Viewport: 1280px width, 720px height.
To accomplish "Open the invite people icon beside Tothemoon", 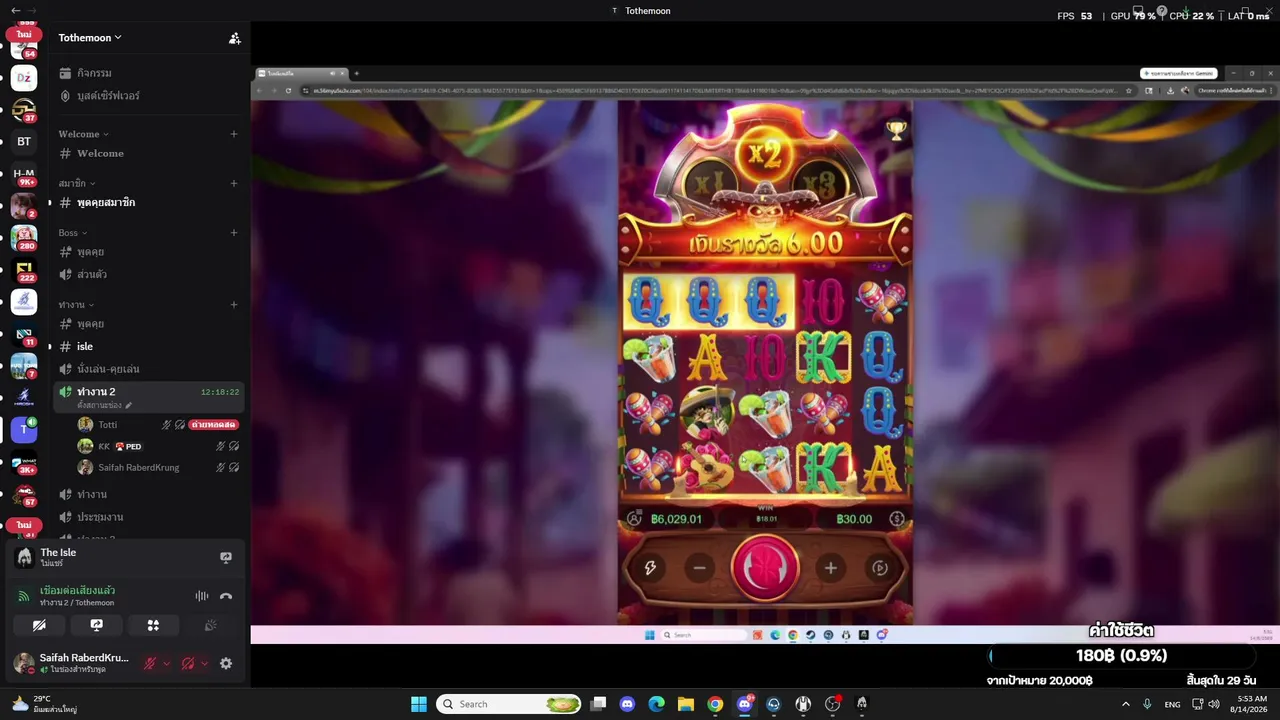I will coord(234,38).
